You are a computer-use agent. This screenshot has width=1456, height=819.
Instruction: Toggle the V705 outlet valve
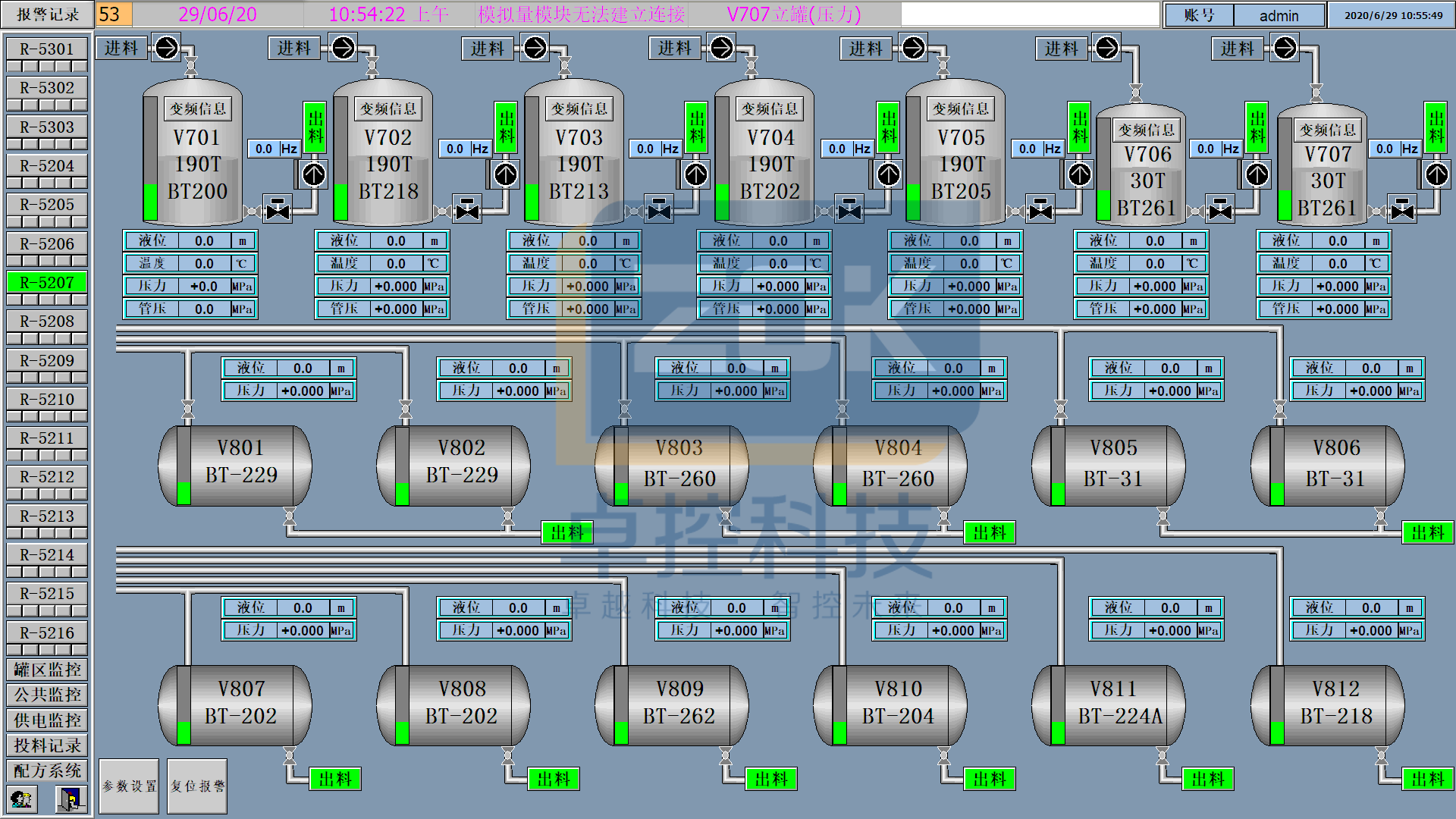point(1040,209)
